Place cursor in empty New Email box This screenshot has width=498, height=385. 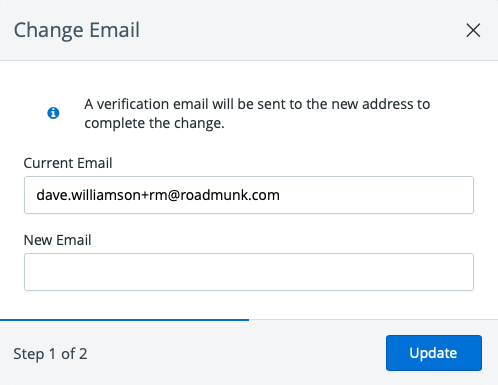(249, 272)
